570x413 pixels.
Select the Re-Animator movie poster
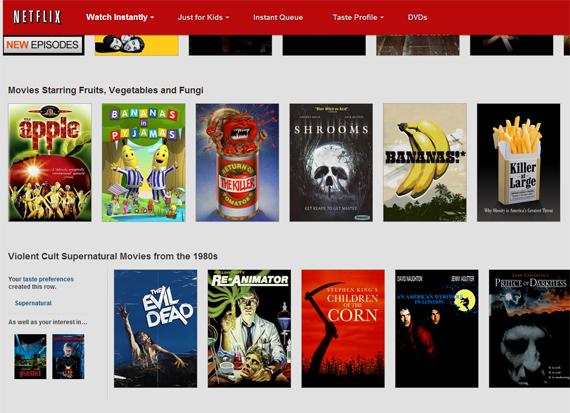pyautogui.click(x=249, y=329)
